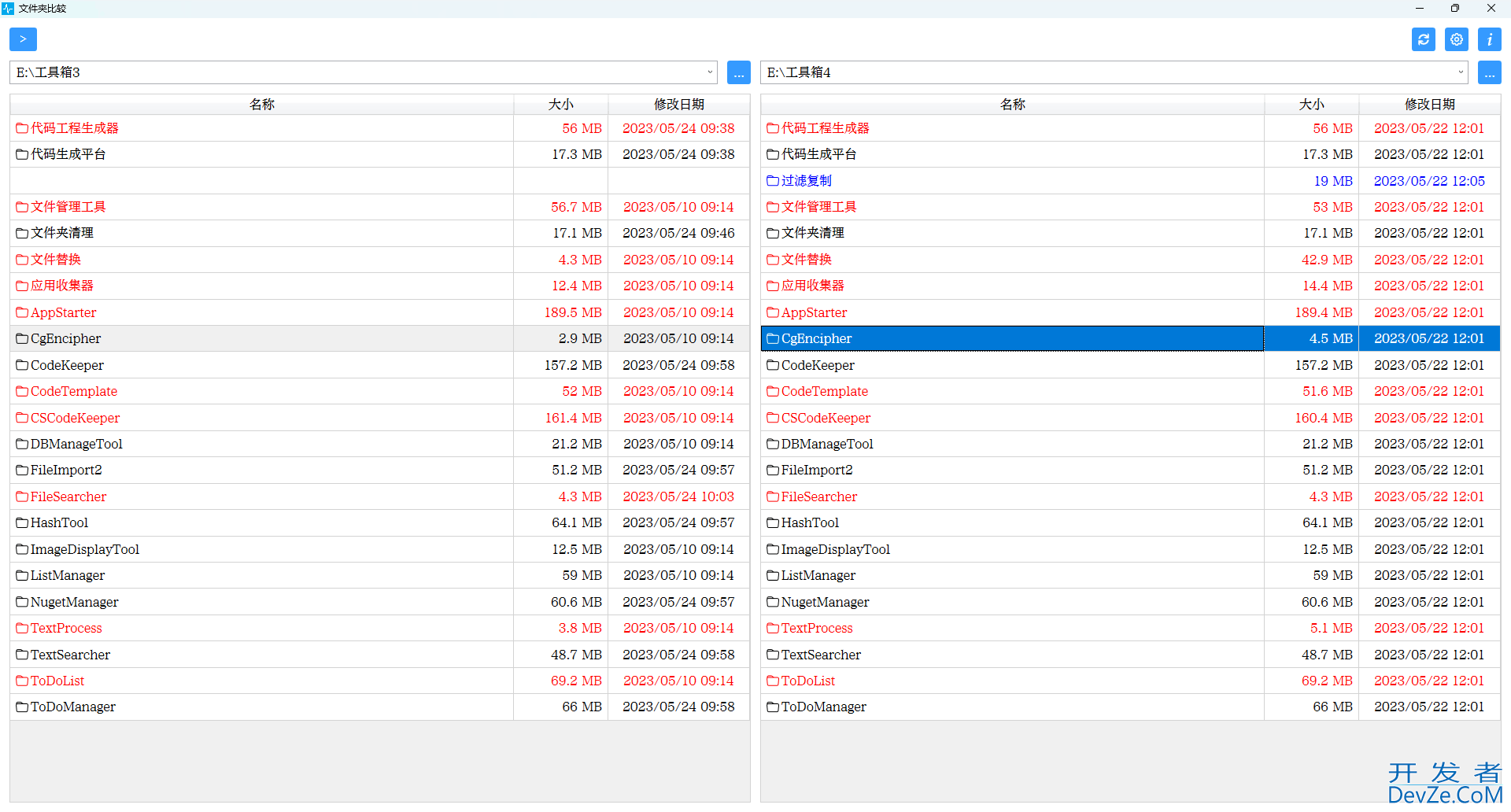The height and width of the screenshot is (812, 1511).
Task: Click the refresh comparison icon
Action: [x=1423, y=39]
